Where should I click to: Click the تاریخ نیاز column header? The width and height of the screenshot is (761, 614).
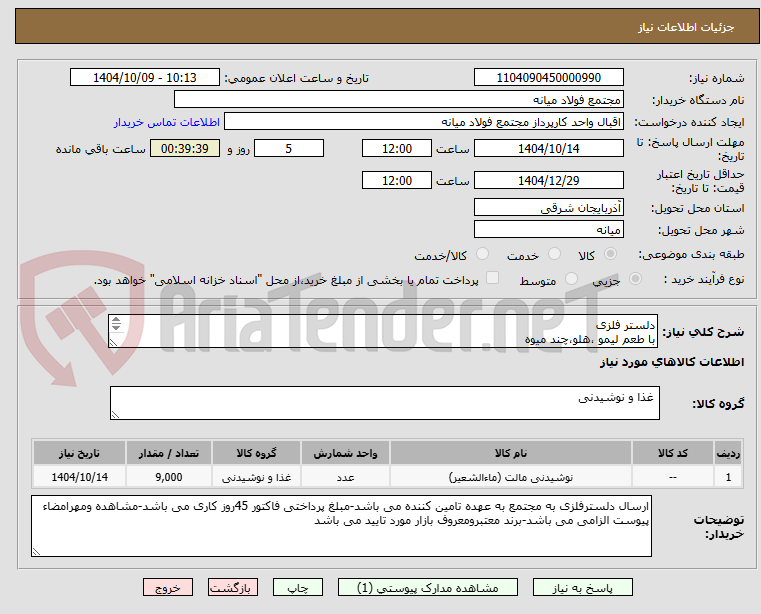(79, 453)
